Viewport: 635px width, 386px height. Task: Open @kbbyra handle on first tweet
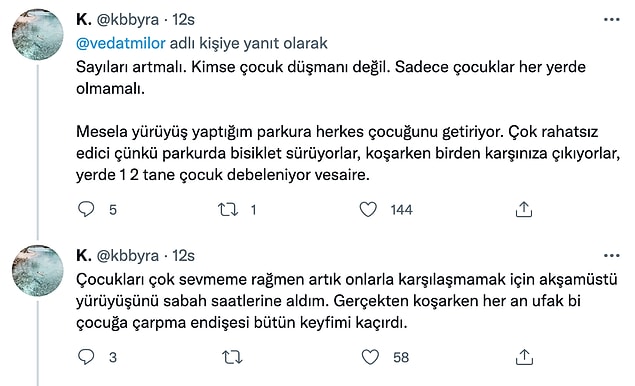[x=128, y=19]
